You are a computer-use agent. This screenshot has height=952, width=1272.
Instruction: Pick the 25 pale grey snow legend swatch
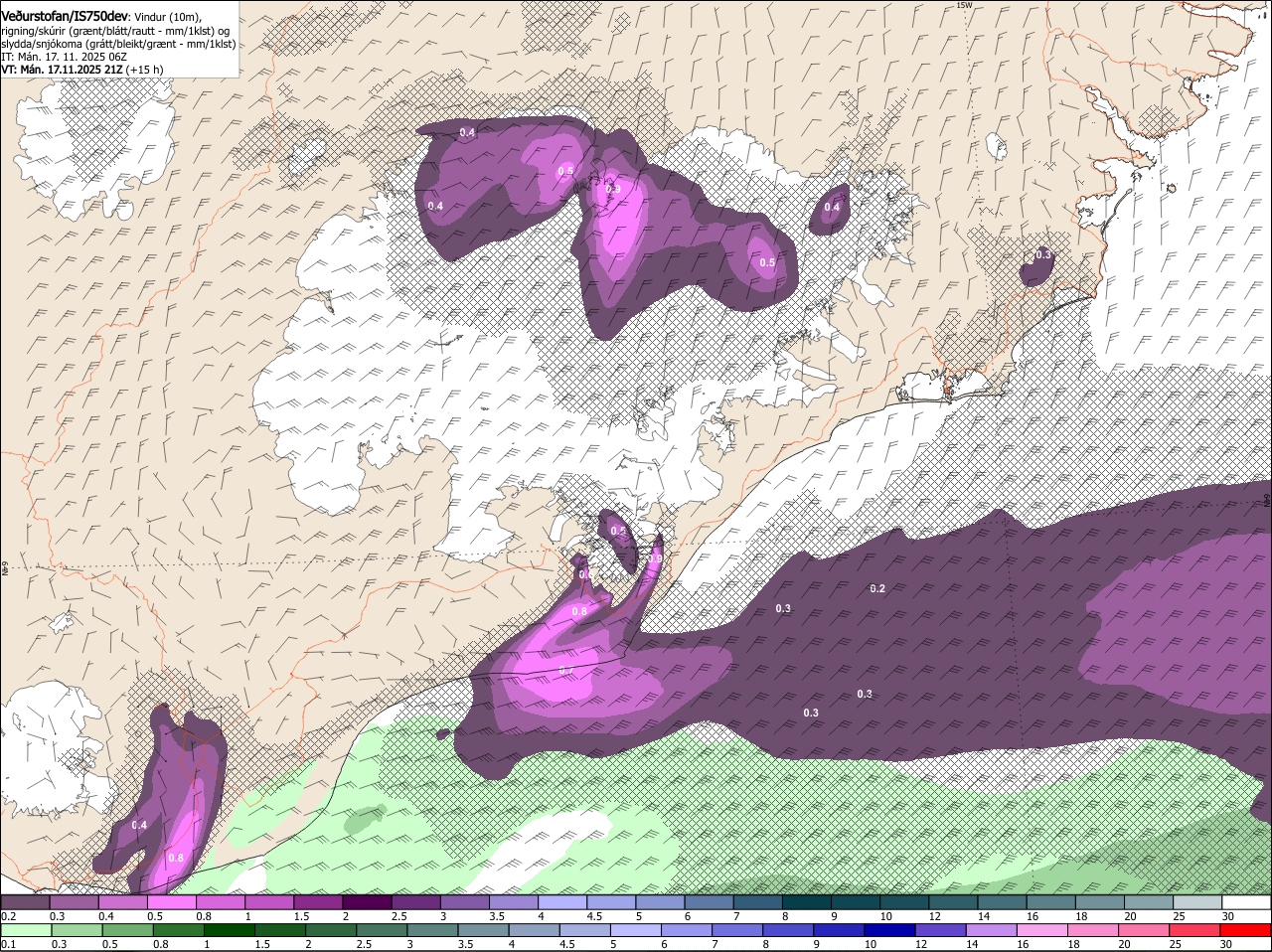pyautogui.click(x=1198, y=902)
